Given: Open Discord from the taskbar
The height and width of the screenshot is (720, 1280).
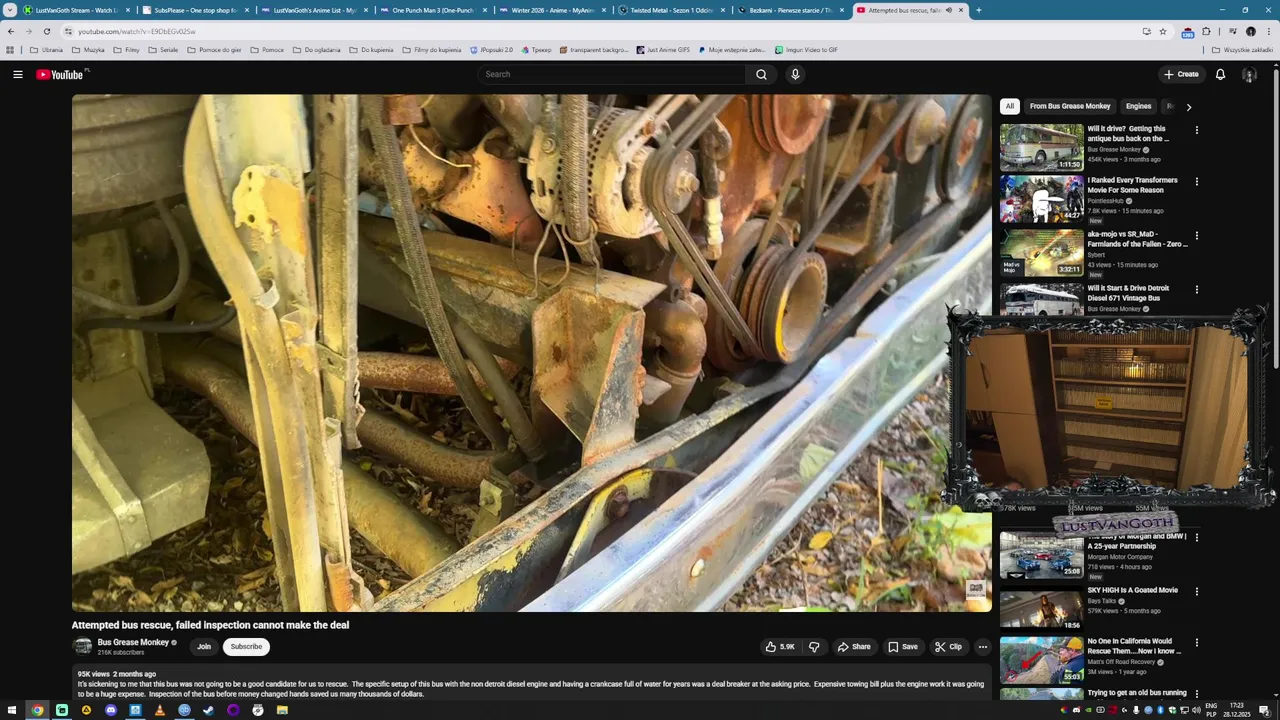Looking at the screenshot, I should point(111,710).
